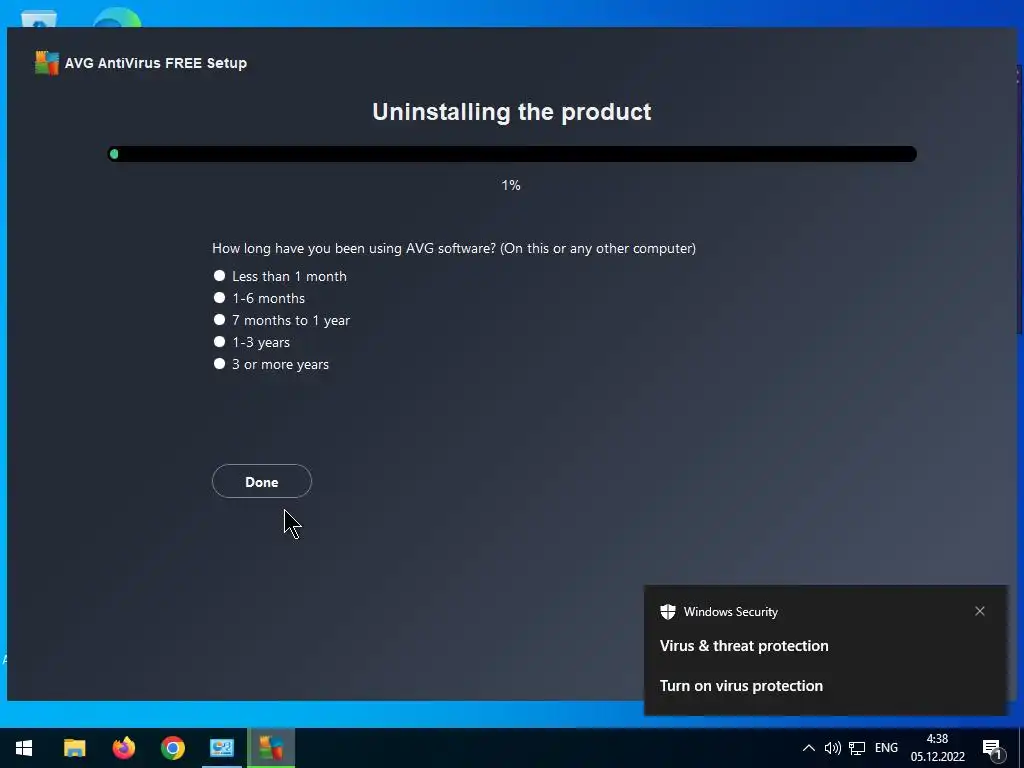Choose the '1-6 months' radio button

click(219, 298)
